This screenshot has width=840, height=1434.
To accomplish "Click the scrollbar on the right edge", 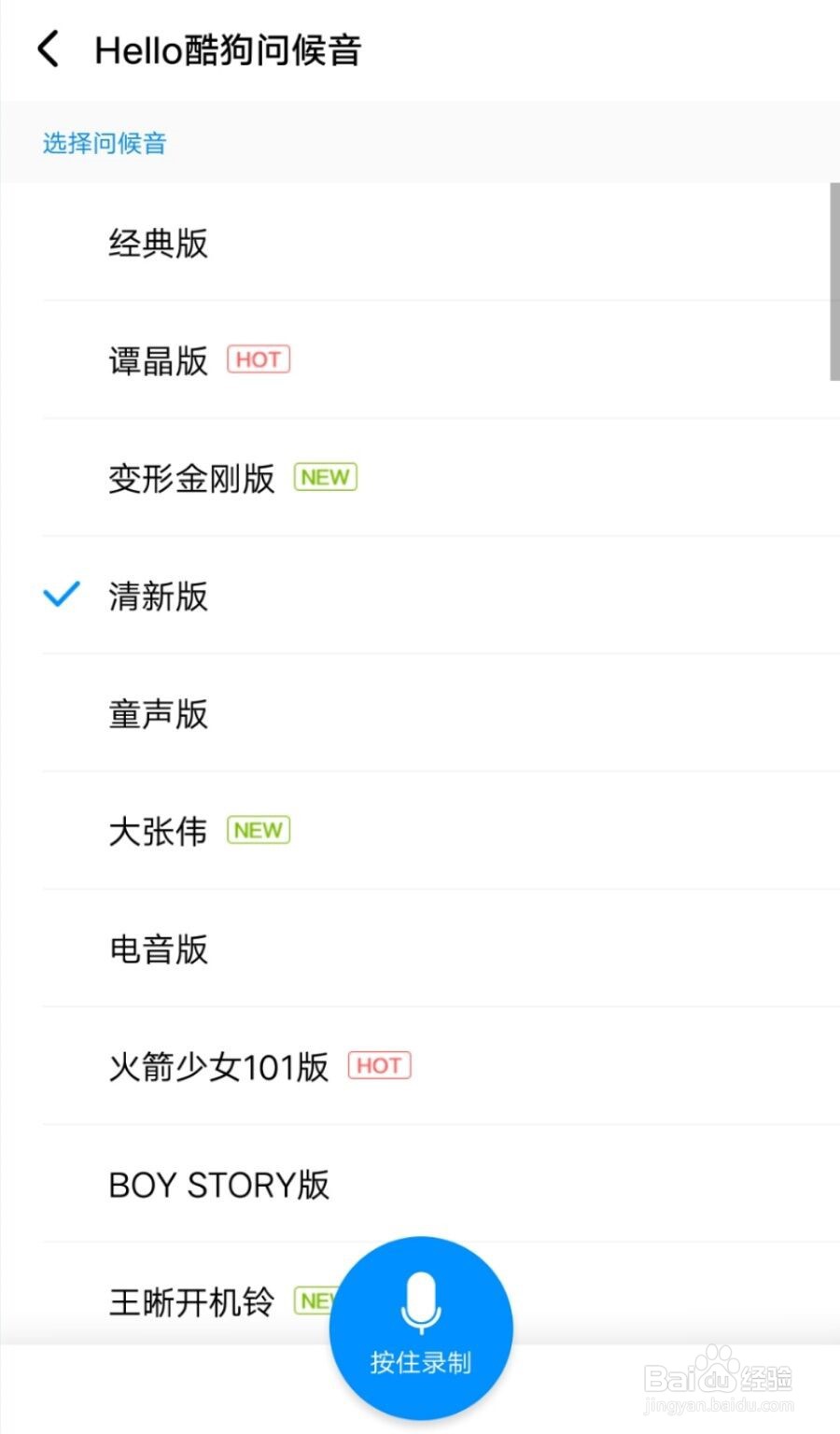I will 833,280.
